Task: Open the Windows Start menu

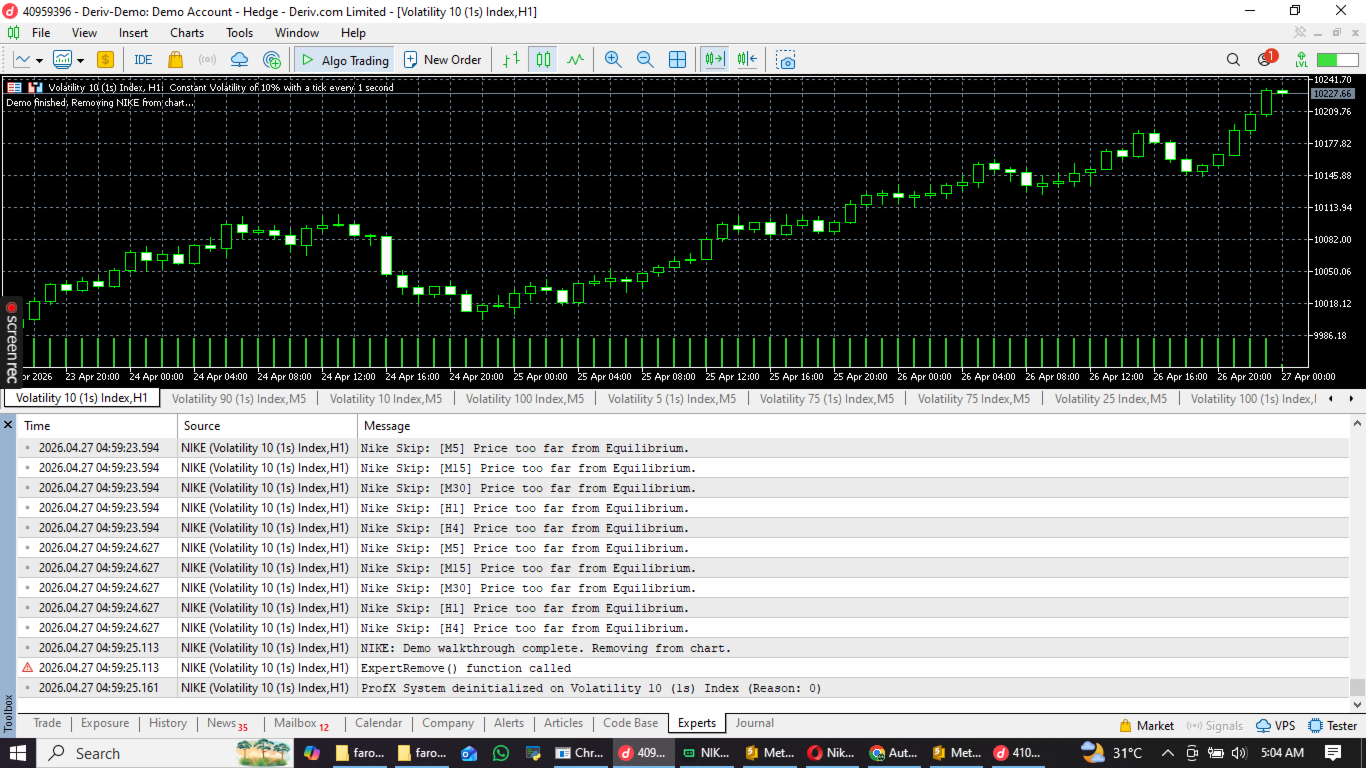Action: coord(20,753)
